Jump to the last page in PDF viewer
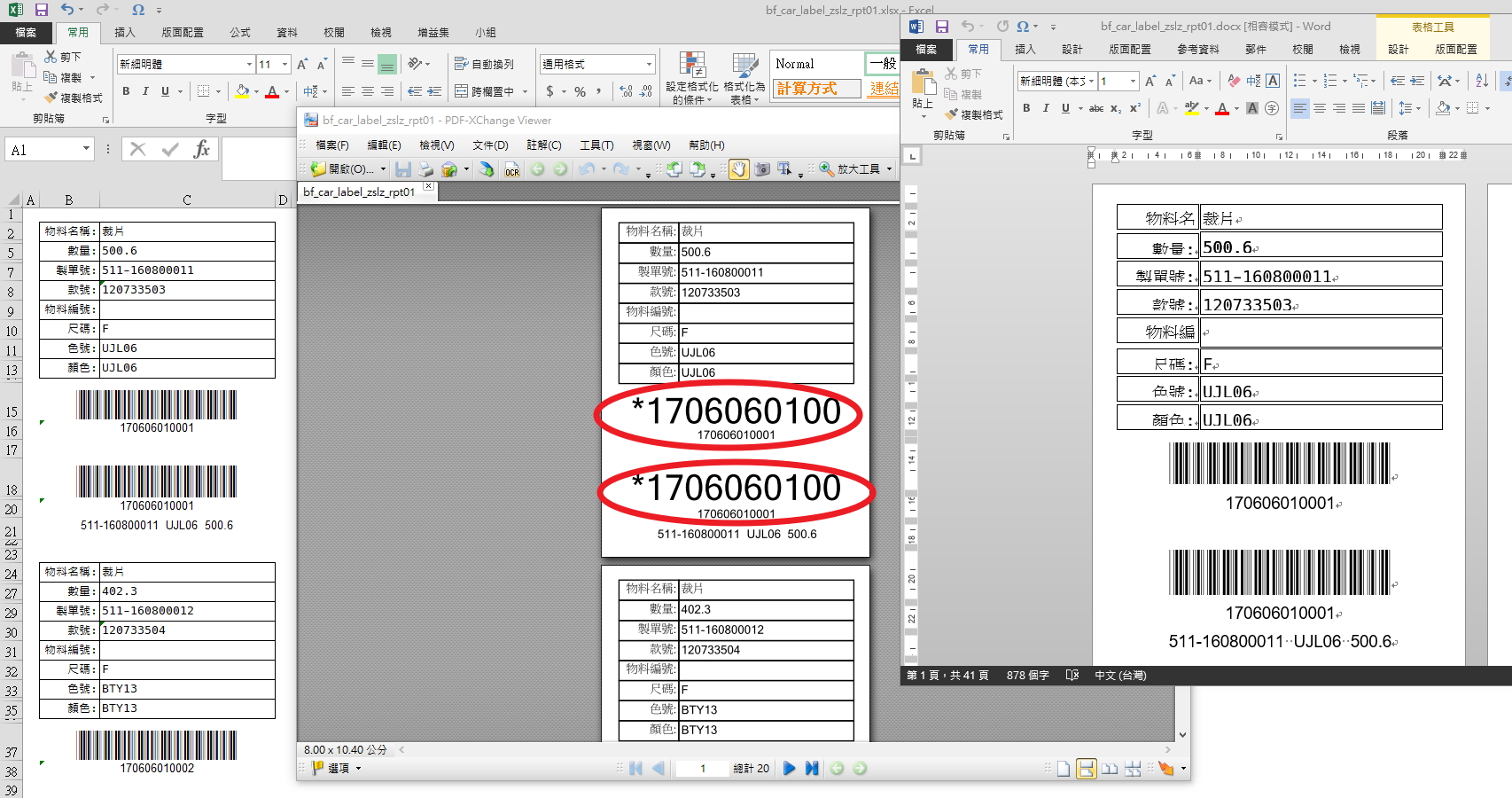This screenshot has height=798, width=1512. click(x=812, y=769)
